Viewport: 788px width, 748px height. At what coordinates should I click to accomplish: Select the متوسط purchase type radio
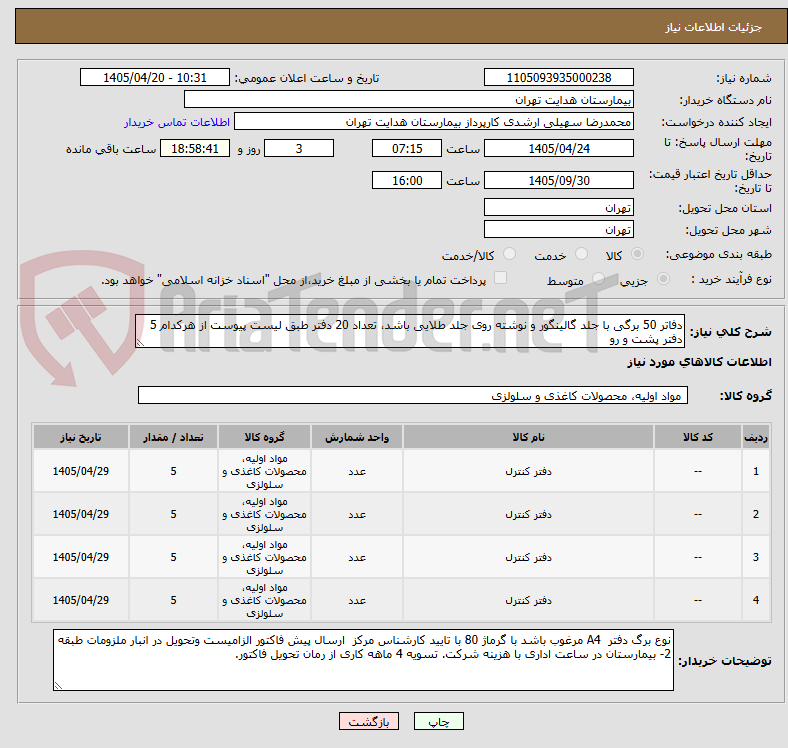pos(598,278)
